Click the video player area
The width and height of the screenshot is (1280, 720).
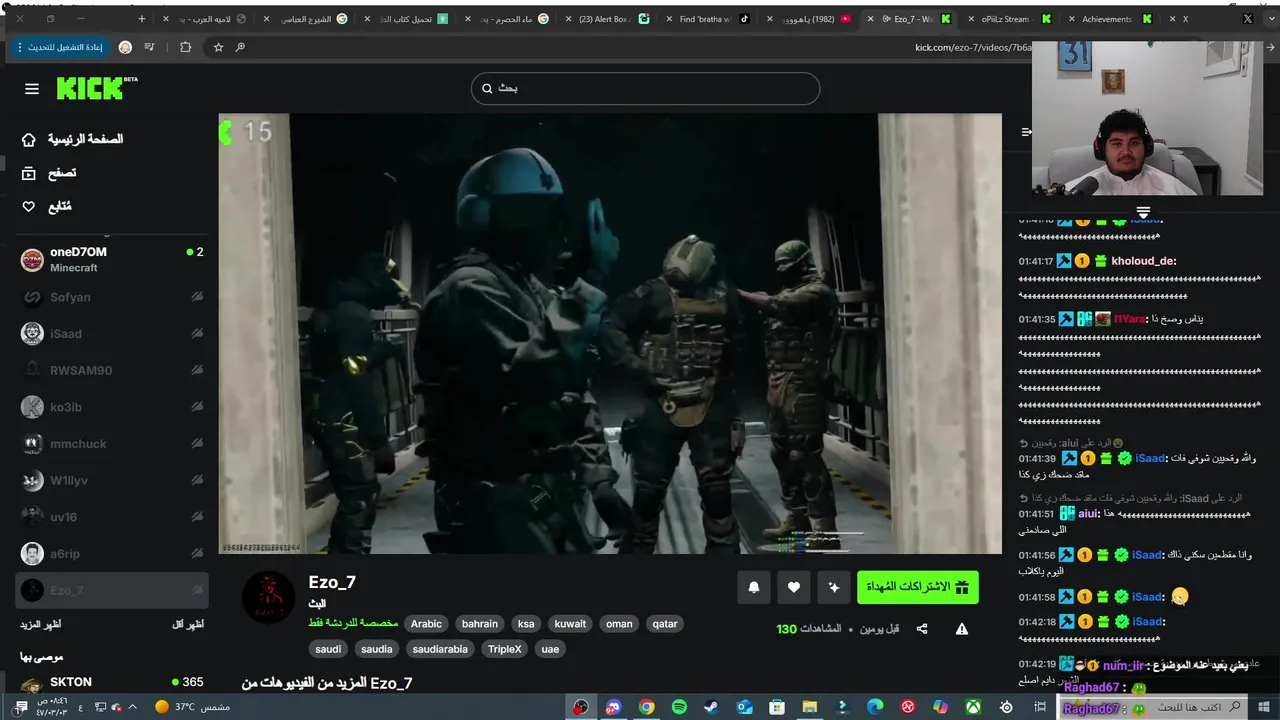(610, 333)
